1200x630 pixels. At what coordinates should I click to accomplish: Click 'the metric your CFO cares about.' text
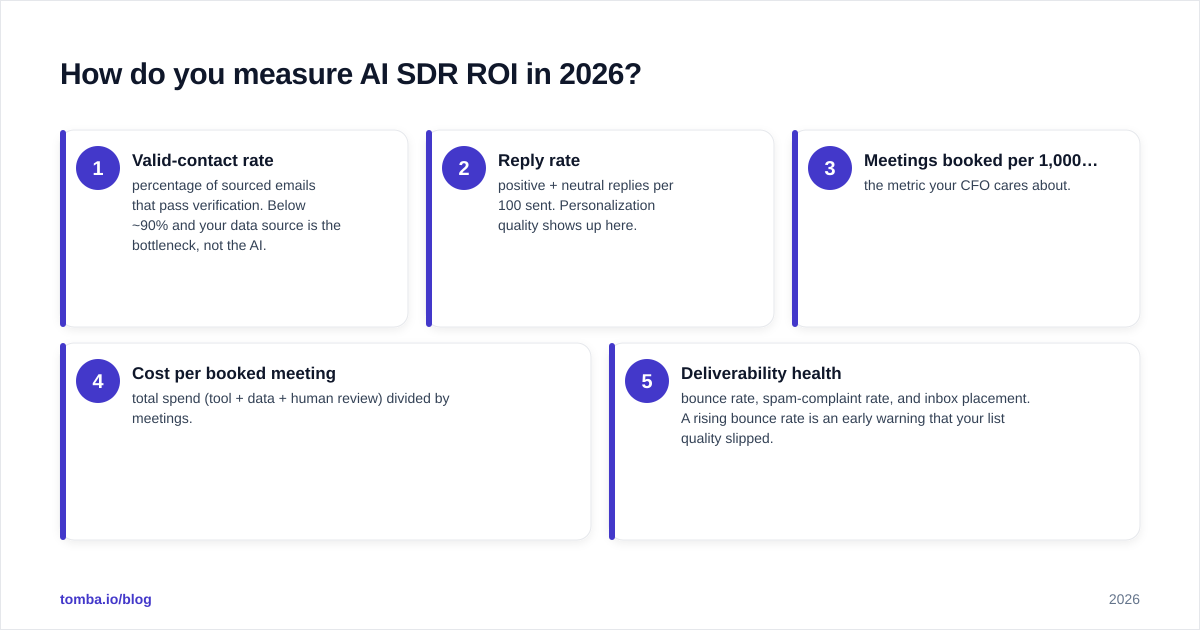[967, 185]
